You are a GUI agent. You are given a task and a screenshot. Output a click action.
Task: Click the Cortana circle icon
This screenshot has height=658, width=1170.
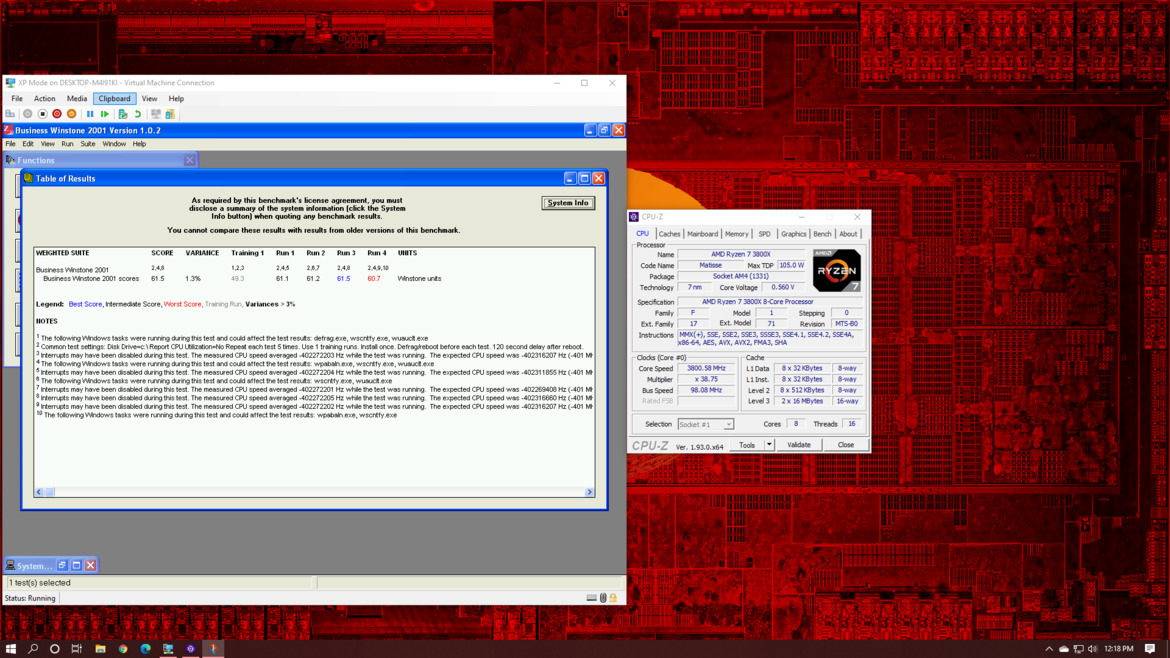pyautogui.click(x=54, y=648)
